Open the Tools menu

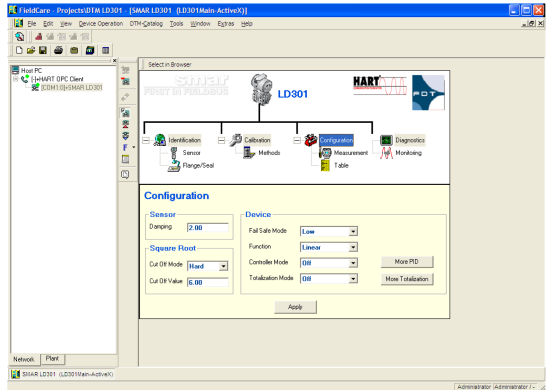tap(176, 23)
